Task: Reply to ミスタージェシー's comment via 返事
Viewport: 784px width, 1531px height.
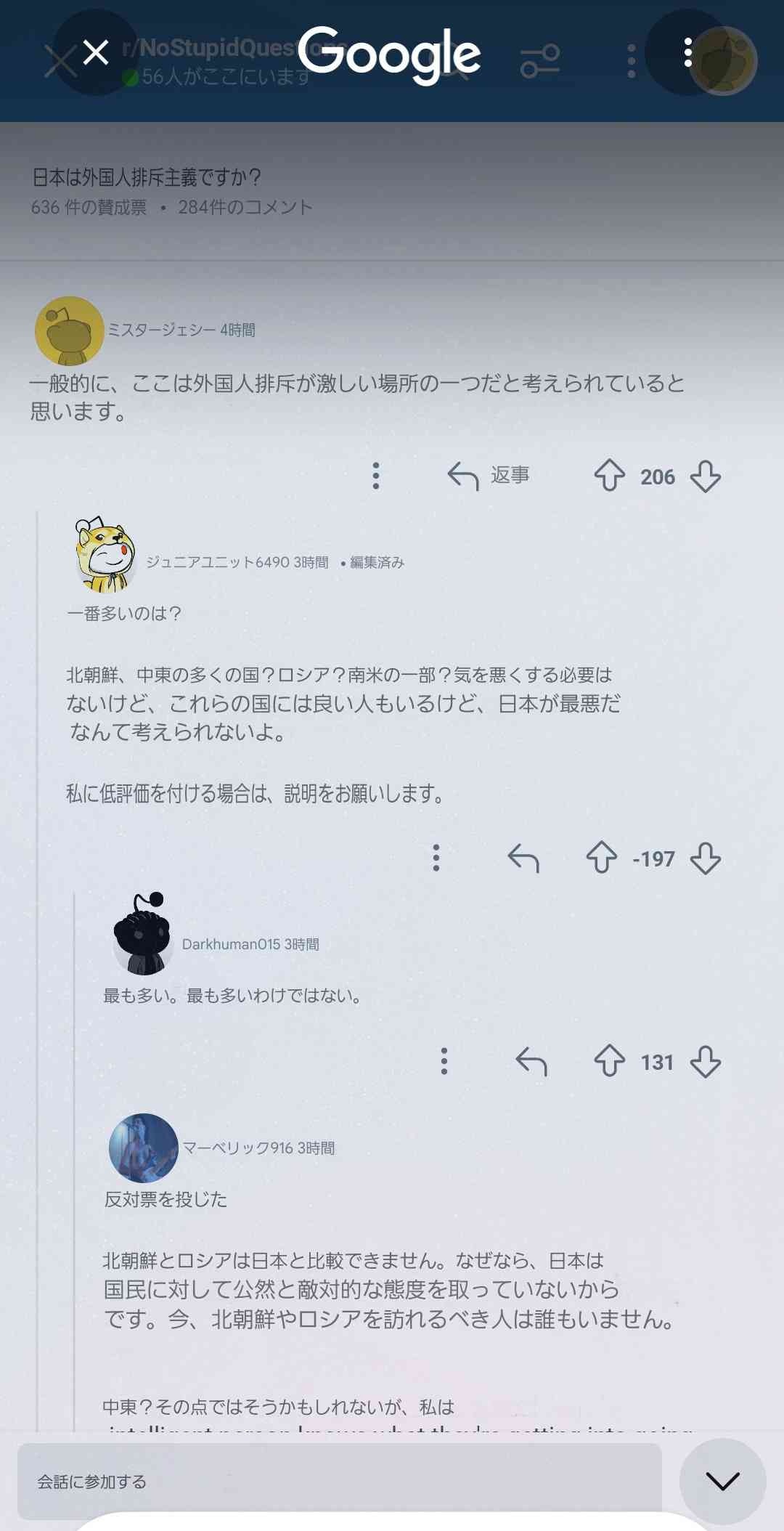Action: [488, 476]
